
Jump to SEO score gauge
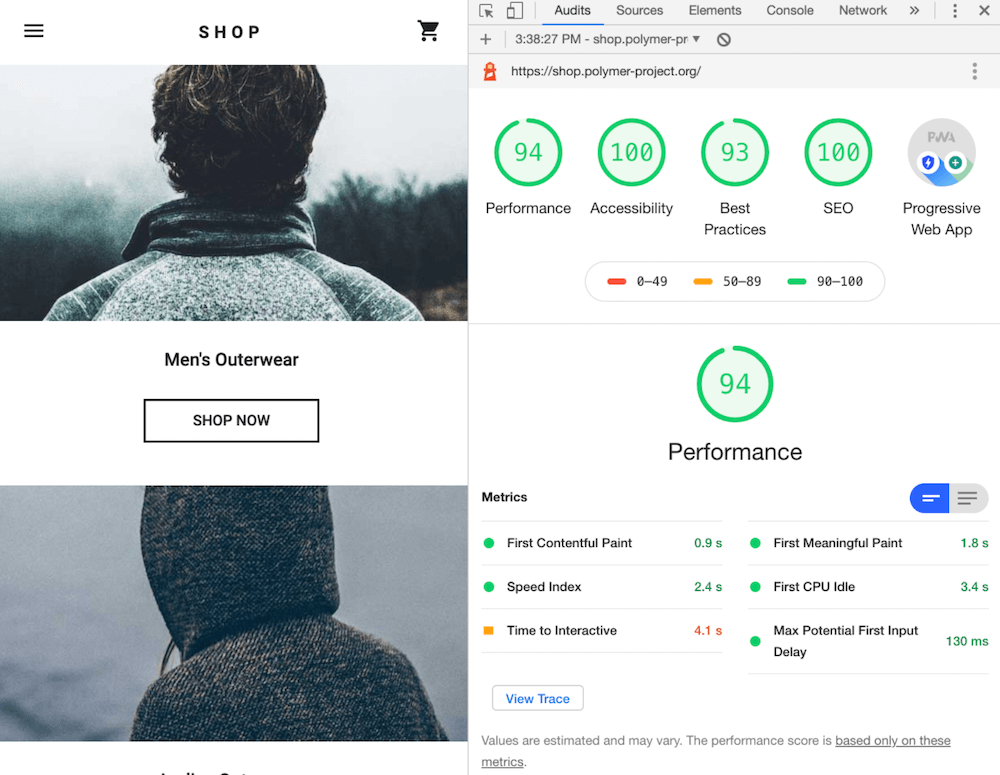[838, 152]
